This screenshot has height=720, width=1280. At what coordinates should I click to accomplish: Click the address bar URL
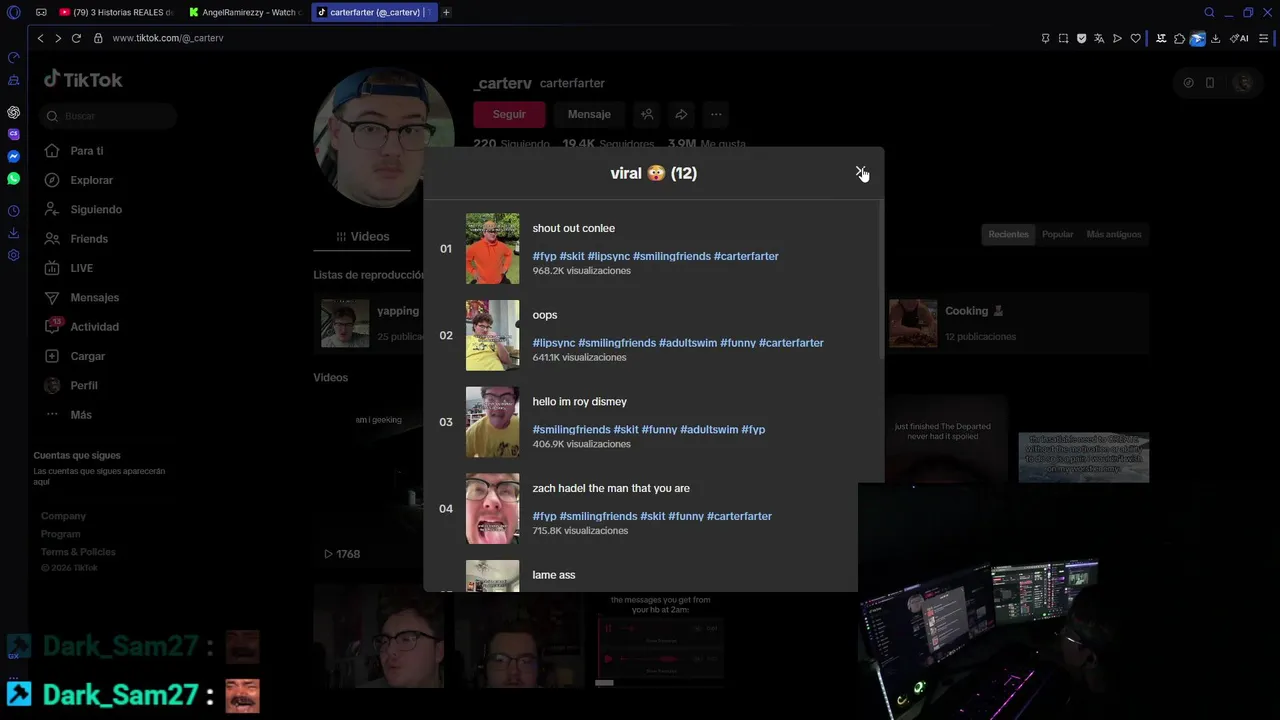(168, 38)
